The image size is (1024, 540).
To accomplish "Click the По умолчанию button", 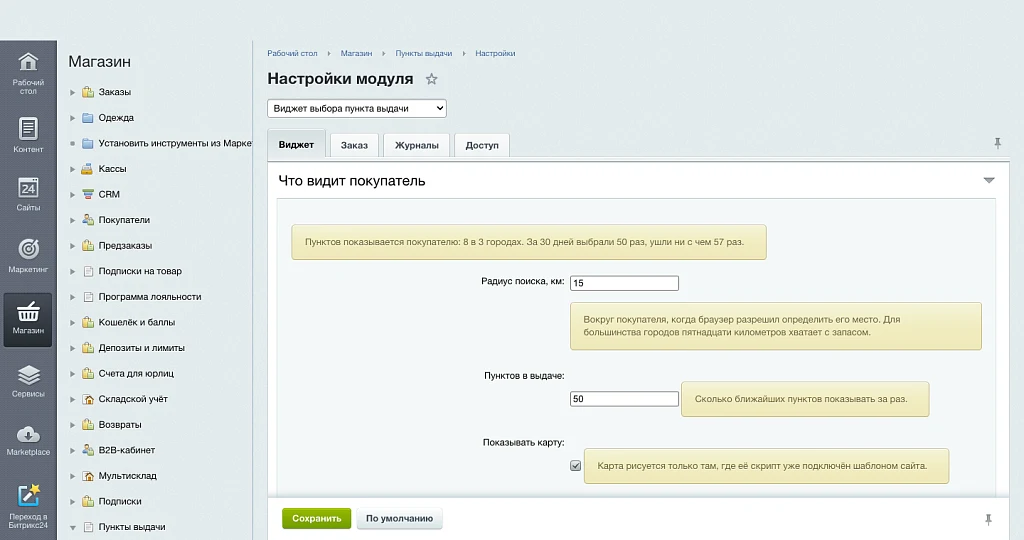I will 399,518.
